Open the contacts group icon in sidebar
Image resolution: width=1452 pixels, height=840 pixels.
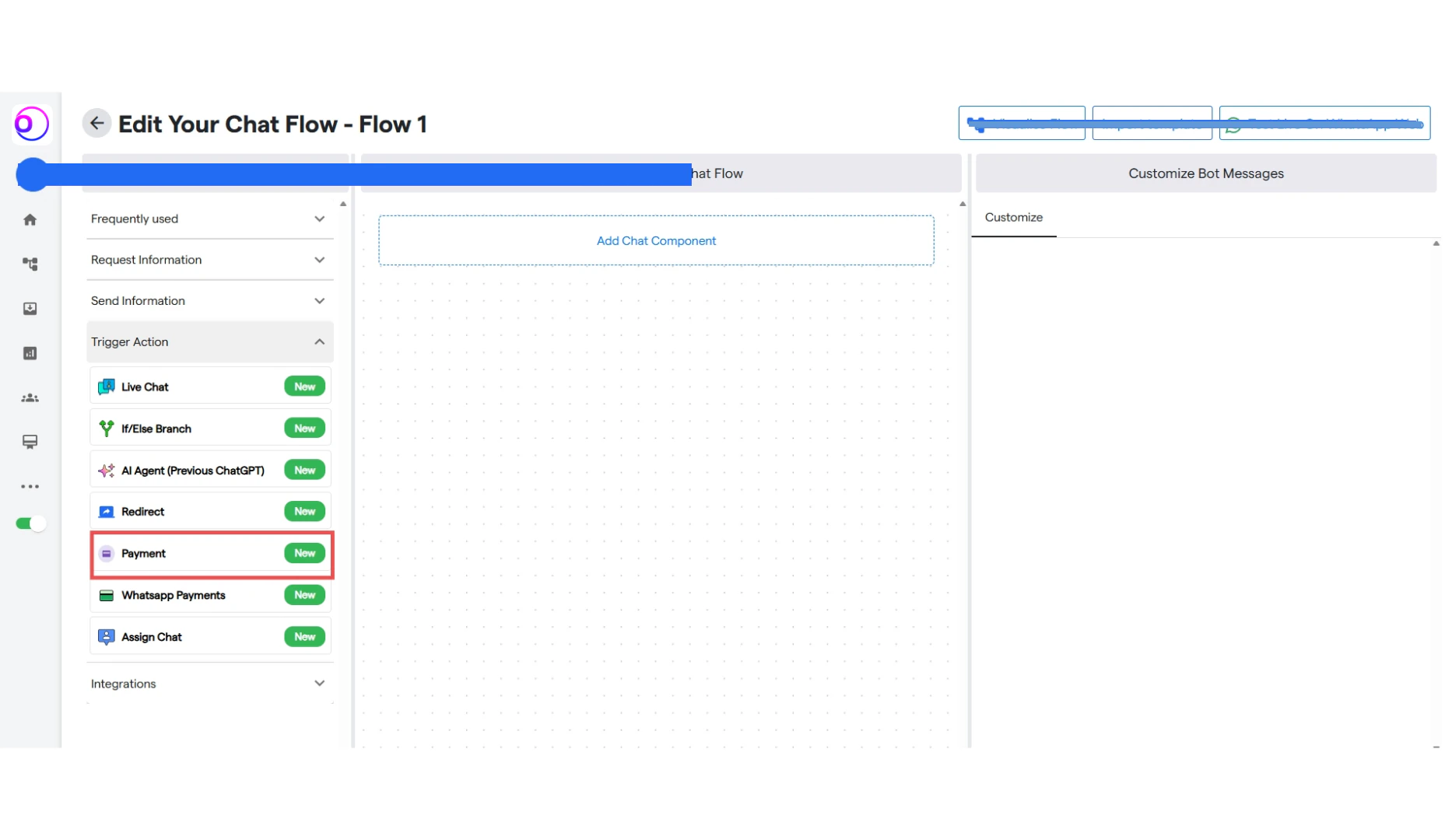click(30, 398)
